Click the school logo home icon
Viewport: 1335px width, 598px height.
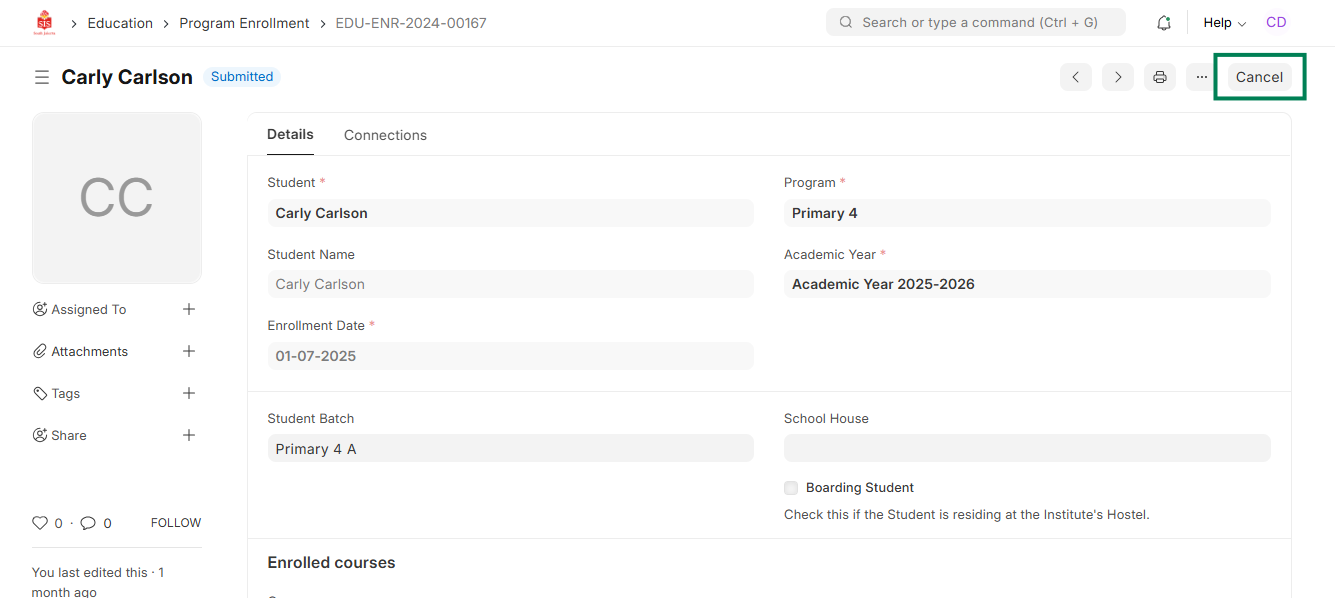(44, 22)
